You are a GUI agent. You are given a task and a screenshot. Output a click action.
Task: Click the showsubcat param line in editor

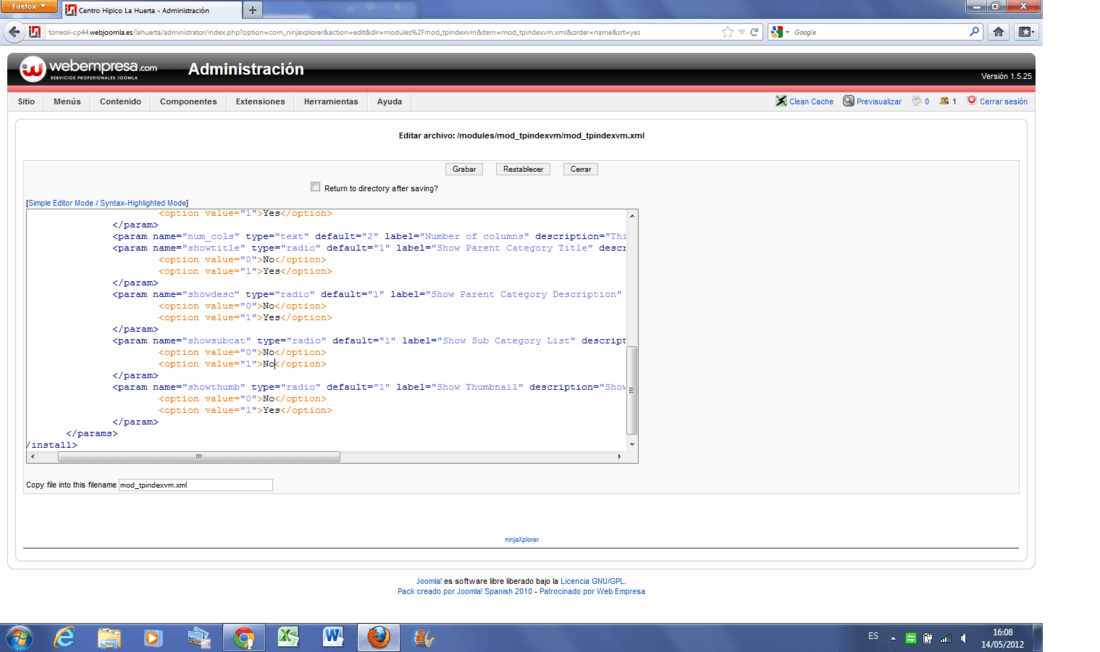point(368,340)
